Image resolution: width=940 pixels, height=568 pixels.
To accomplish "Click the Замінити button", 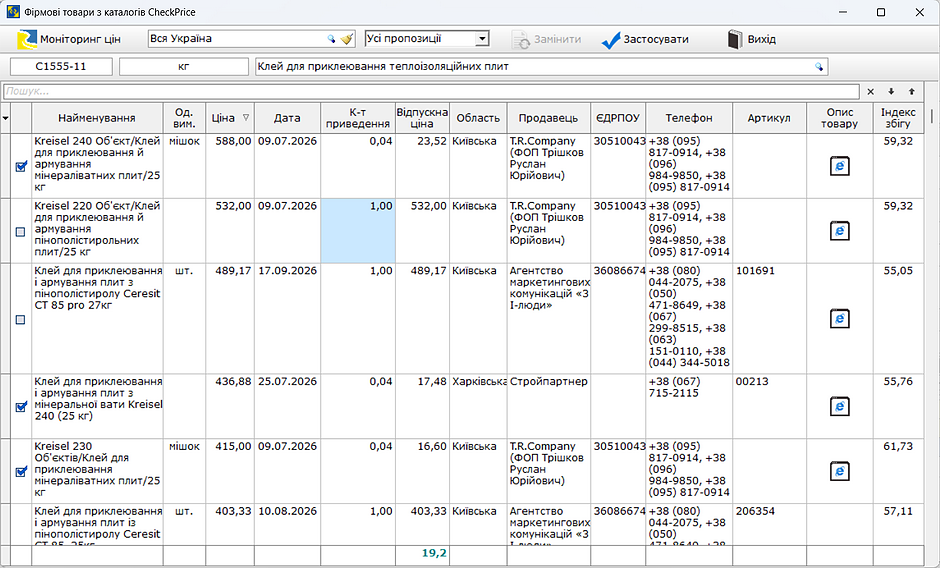I will [546, 40].
